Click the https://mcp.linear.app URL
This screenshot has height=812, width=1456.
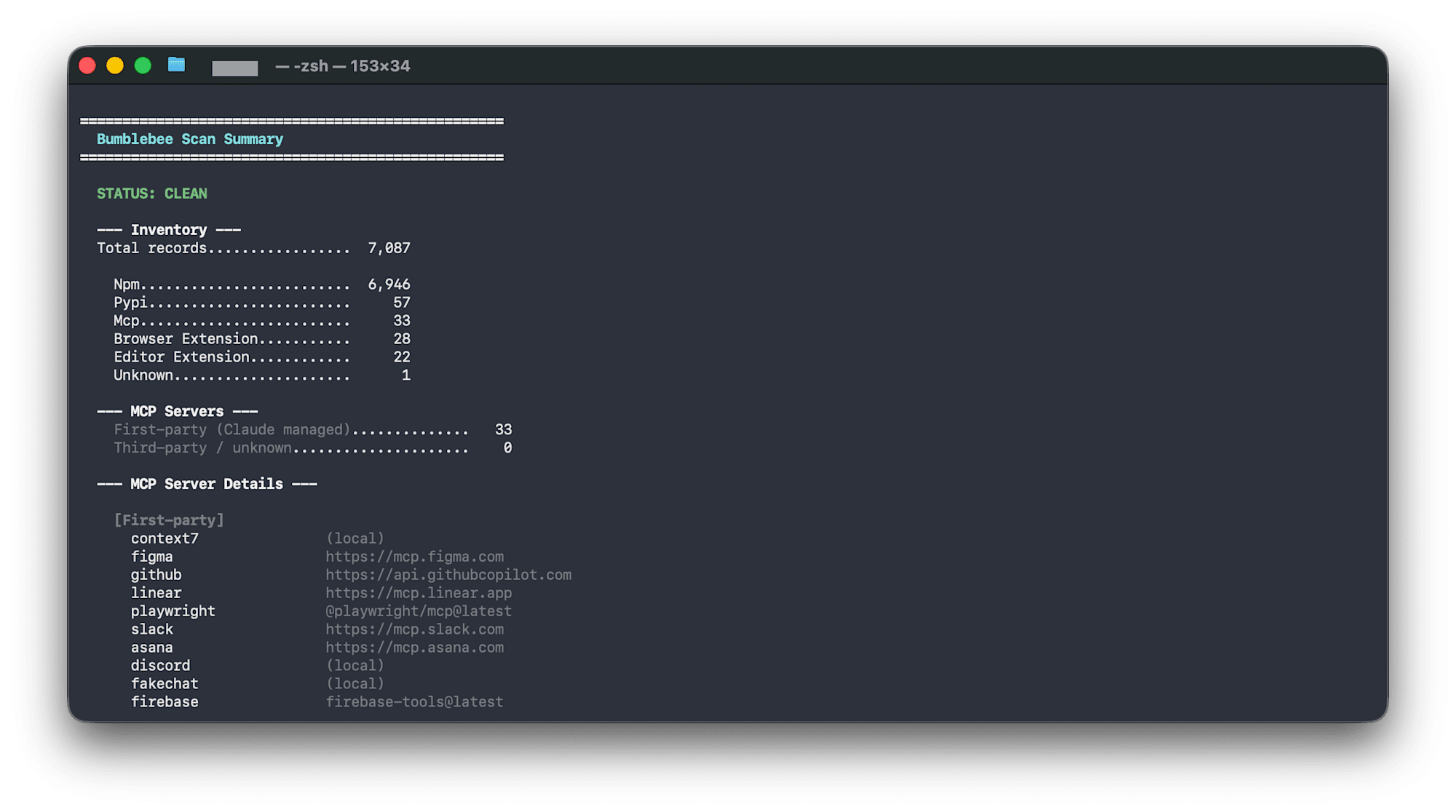(x=419, y=594)
